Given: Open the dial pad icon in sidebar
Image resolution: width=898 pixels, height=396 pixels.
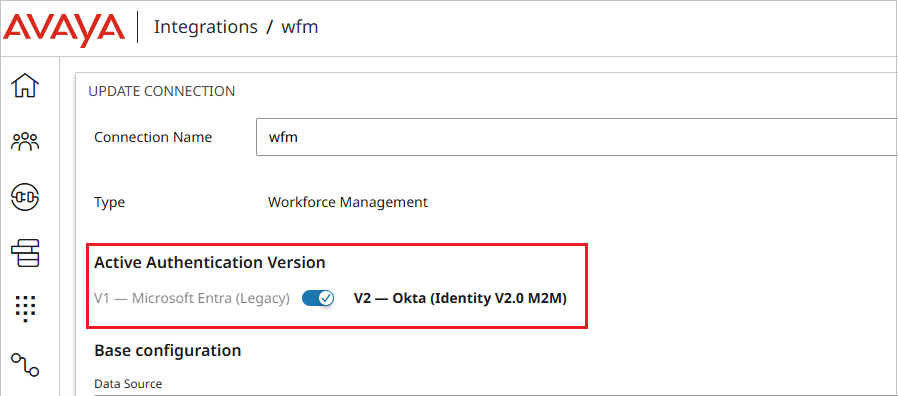Looking at the screenshot, I should (x=26, y=308).
